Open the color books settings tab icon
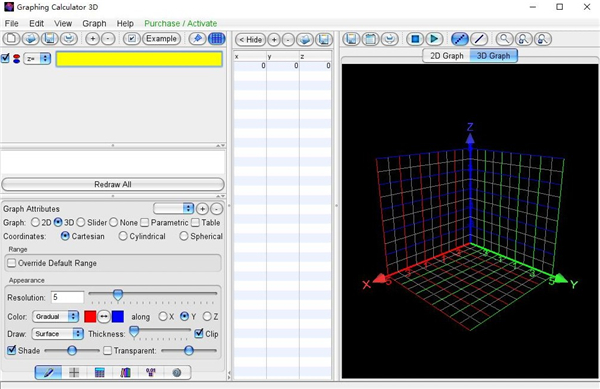Viewport: 600px width, 389px height. pos(125,372)
